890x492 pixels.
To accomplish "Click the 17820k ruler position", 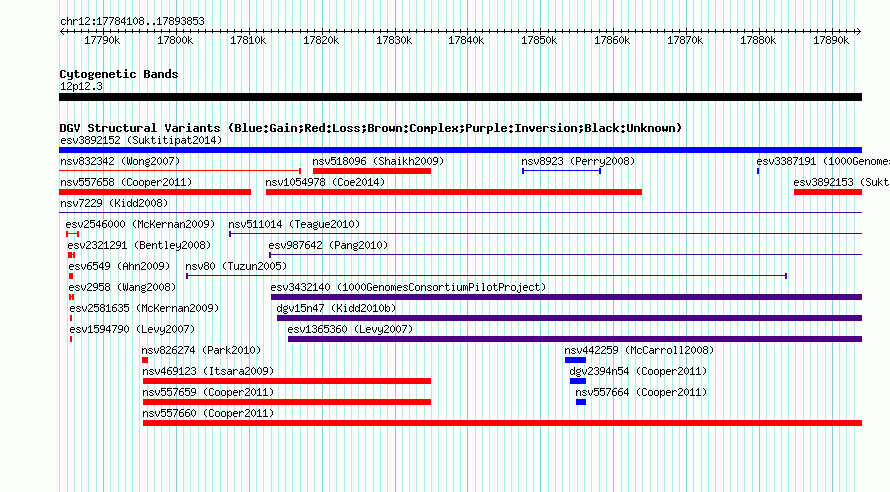I will tap(321, 40).
